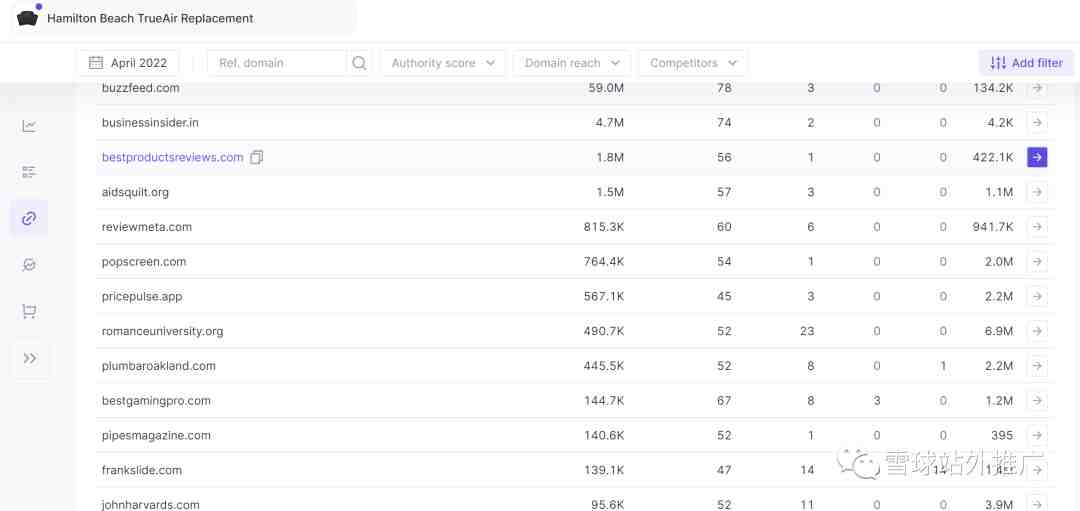This screenshot has height=511, width=1080.
Task: Open arrow button for johnharvards.com row
Action: 1037,504
